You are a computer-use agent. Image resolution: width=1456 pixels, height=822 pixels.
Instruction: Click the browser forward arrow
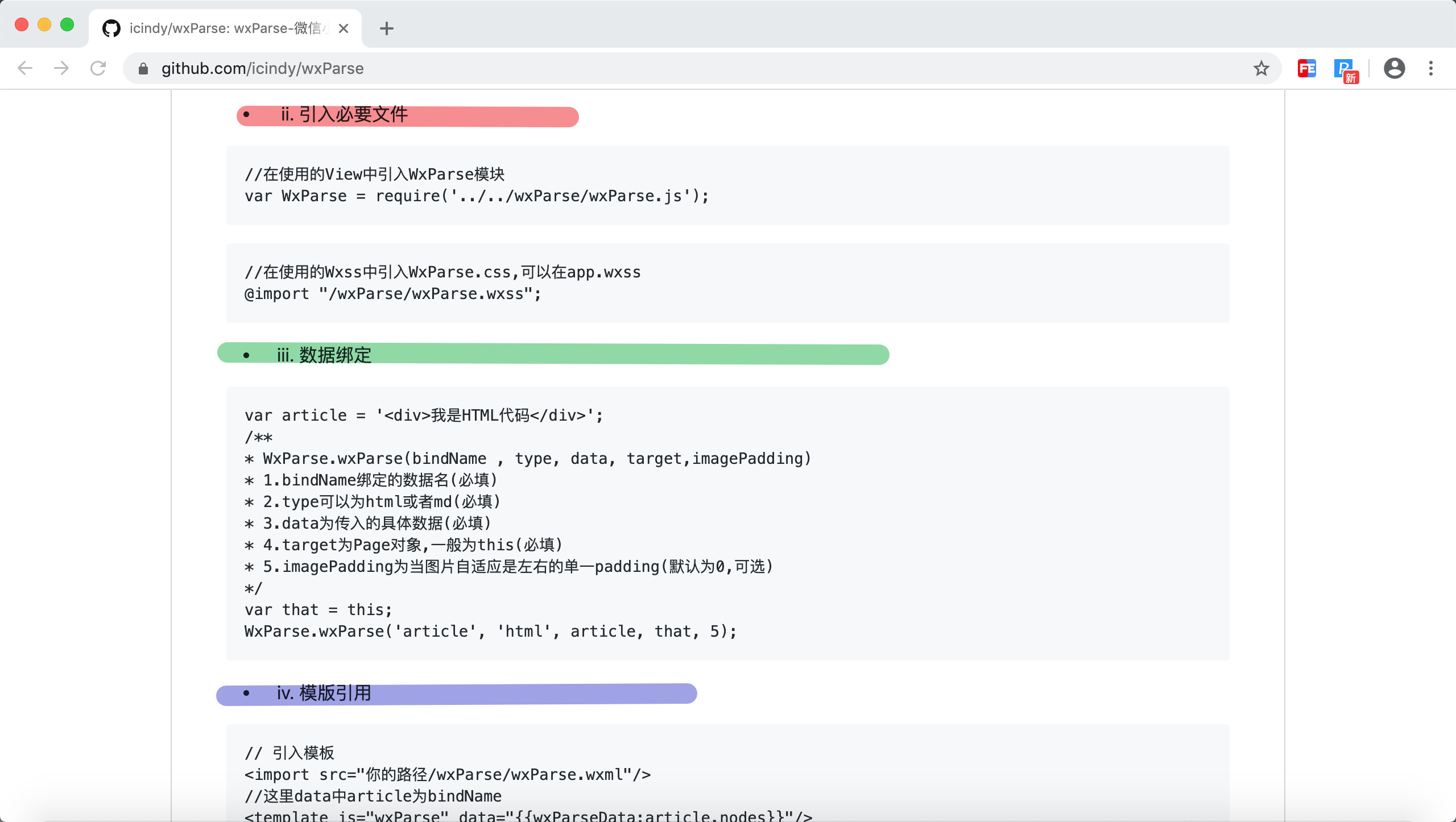[61, 68]
